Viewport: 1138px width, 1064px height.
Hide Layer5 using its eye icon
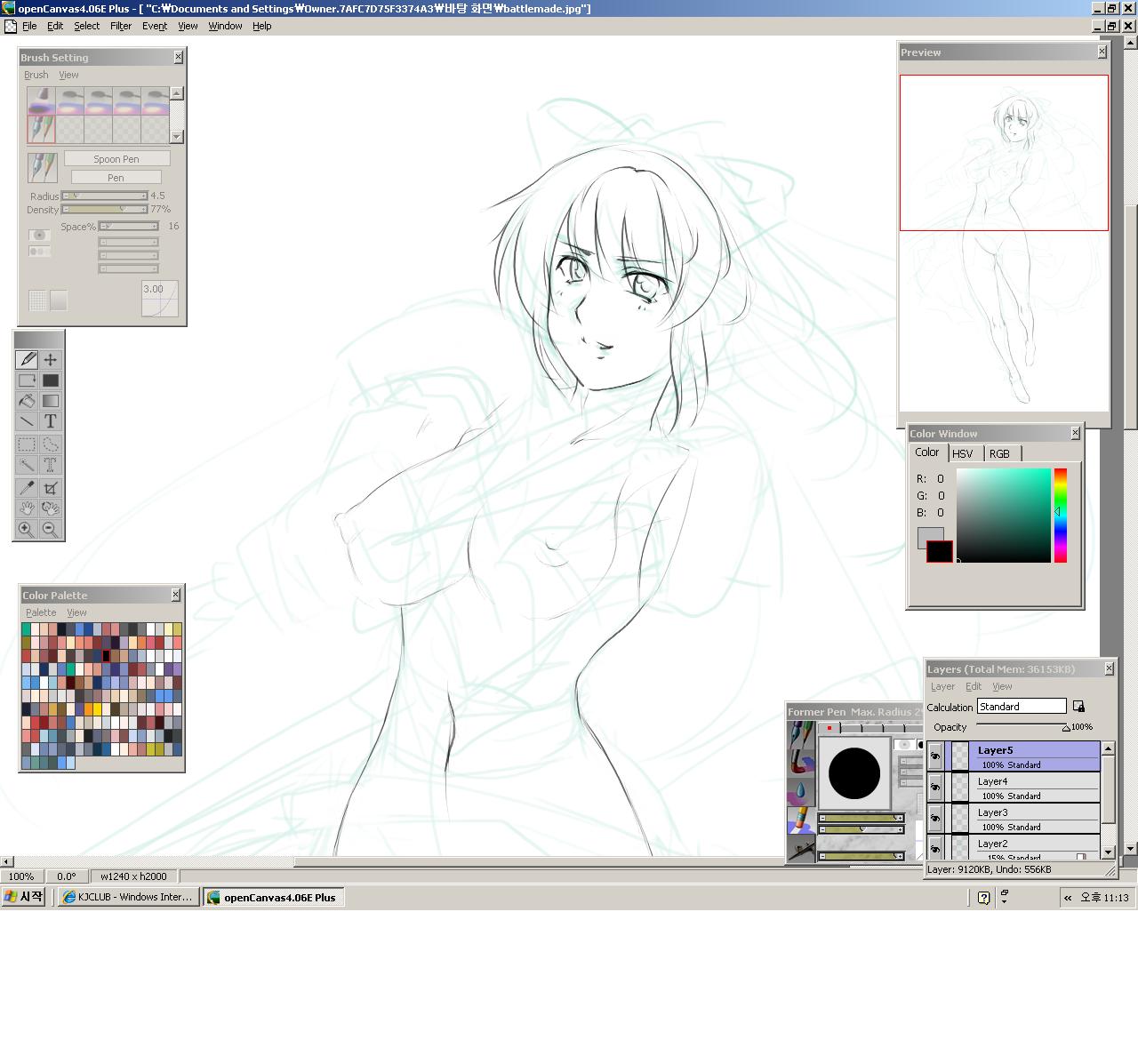935,756
